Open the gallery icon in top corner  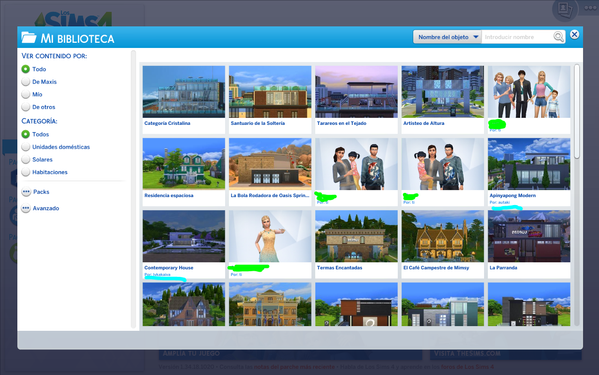point(565,9)
